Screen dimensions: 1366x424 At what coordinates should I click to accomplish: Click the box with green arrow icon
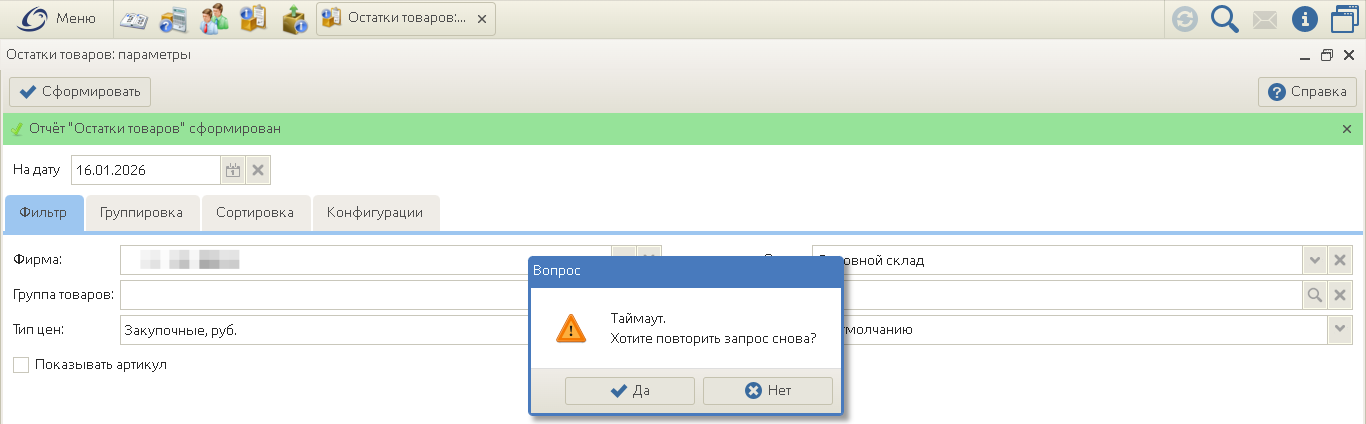tap(294, 18)
